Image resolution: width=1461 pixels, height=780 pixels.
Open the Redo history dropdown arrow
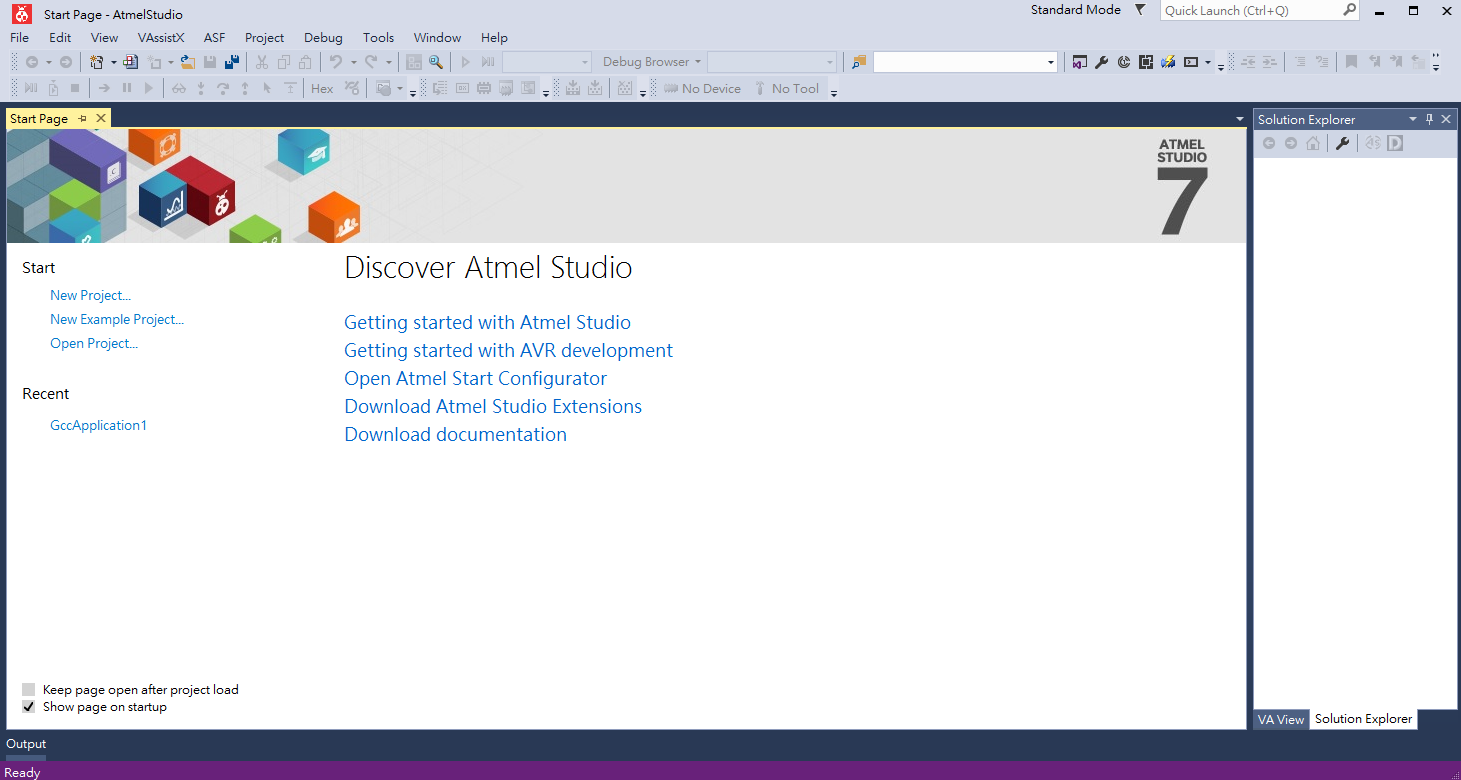[389, 62]
